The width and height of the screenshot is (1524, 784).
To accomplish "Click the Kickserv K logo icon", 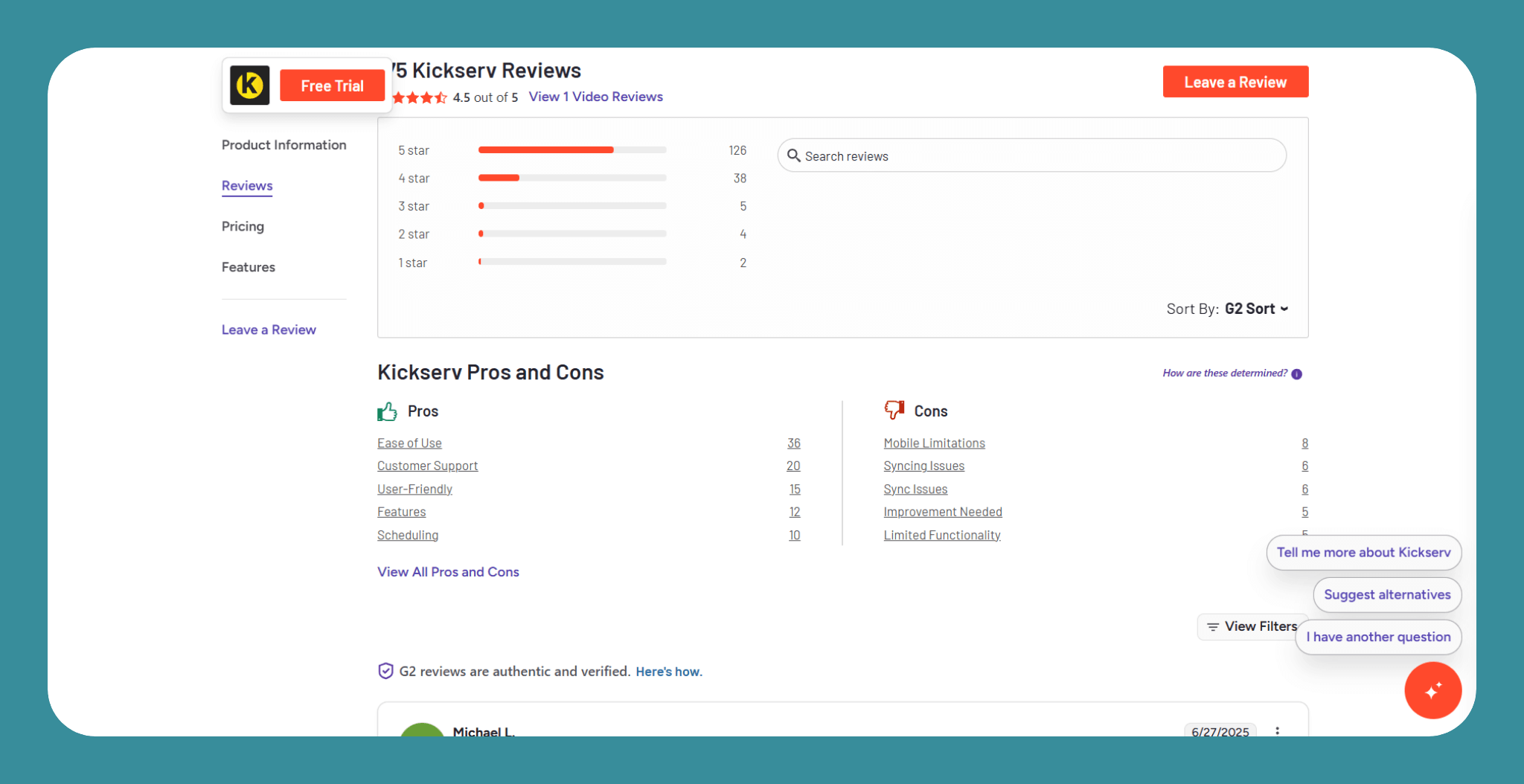I will click(249, 86).
